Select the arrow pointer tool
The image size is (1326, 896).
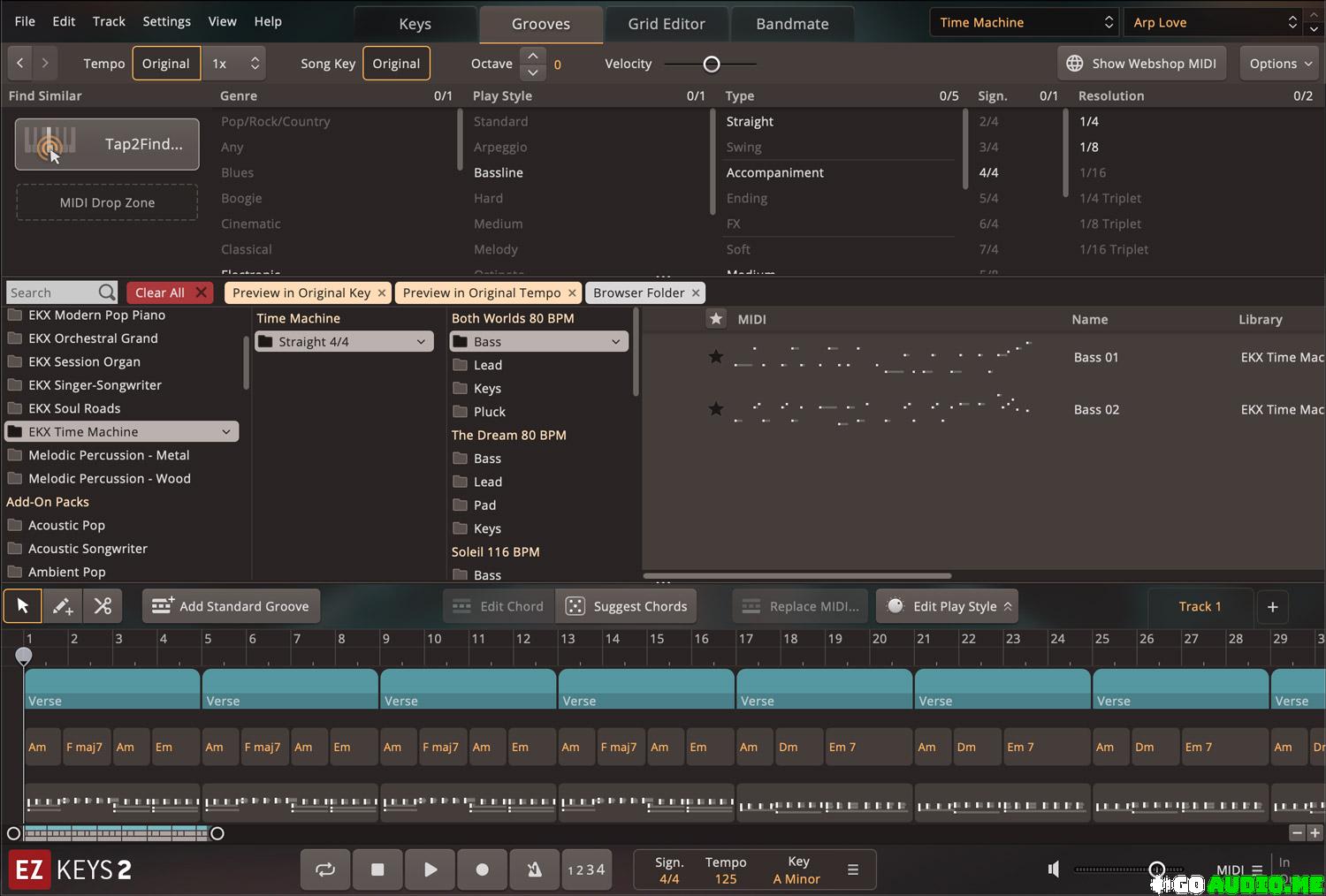tap(23, 606)
